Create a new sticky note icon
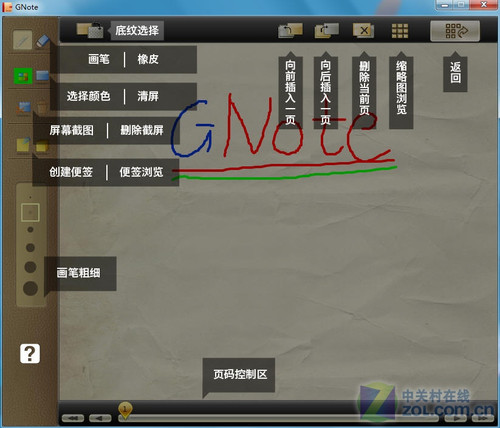The width and height of the screenshot is (500, 428). tap(23, 145)
